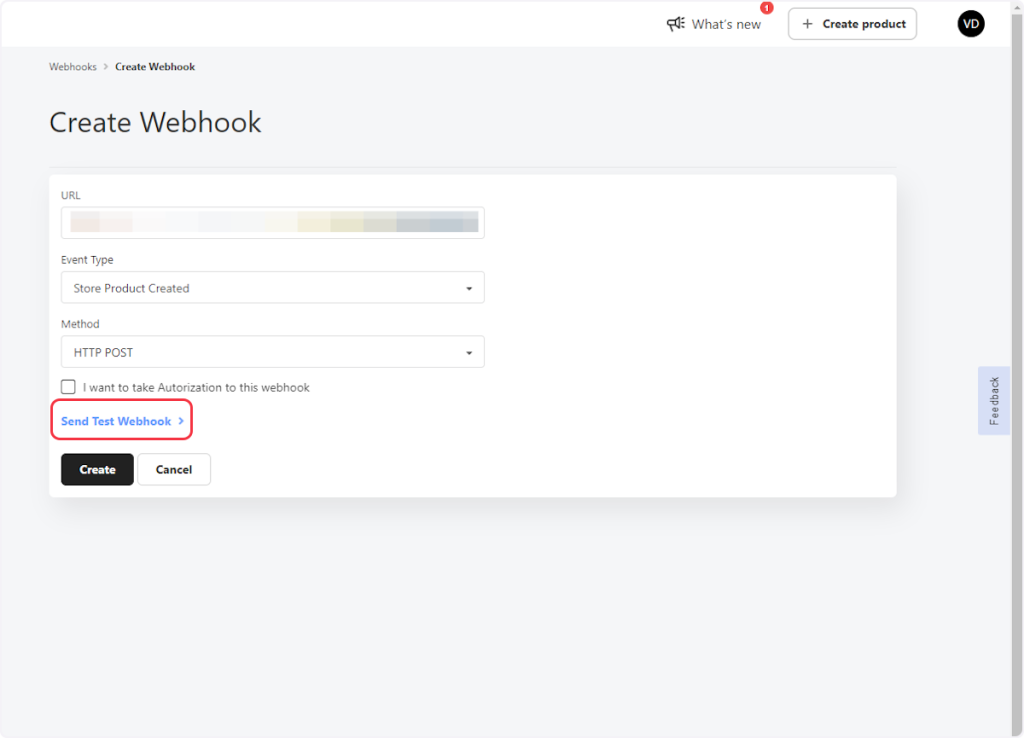Open the Event Type dropdown

click(x=272, y=288)
